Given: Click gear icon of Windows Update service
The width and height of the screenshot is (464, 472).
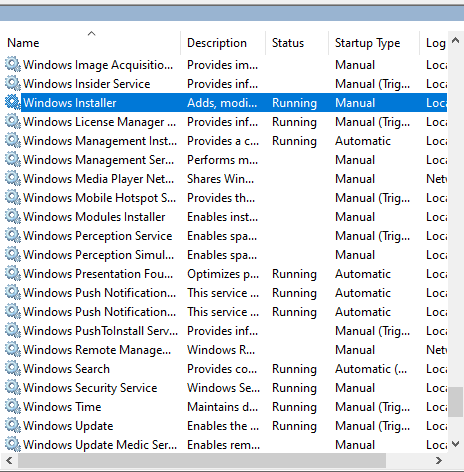Looking at the screenshot, I should point(13,425).
